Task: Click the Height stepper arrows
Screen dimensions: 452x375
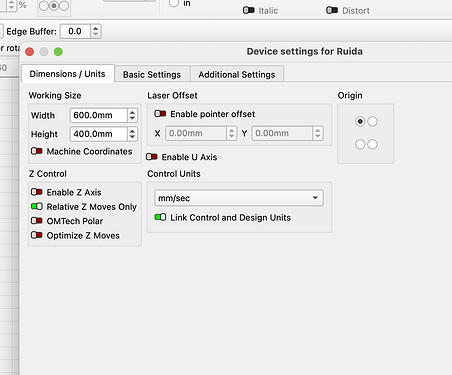Action: tap(132, 134)
